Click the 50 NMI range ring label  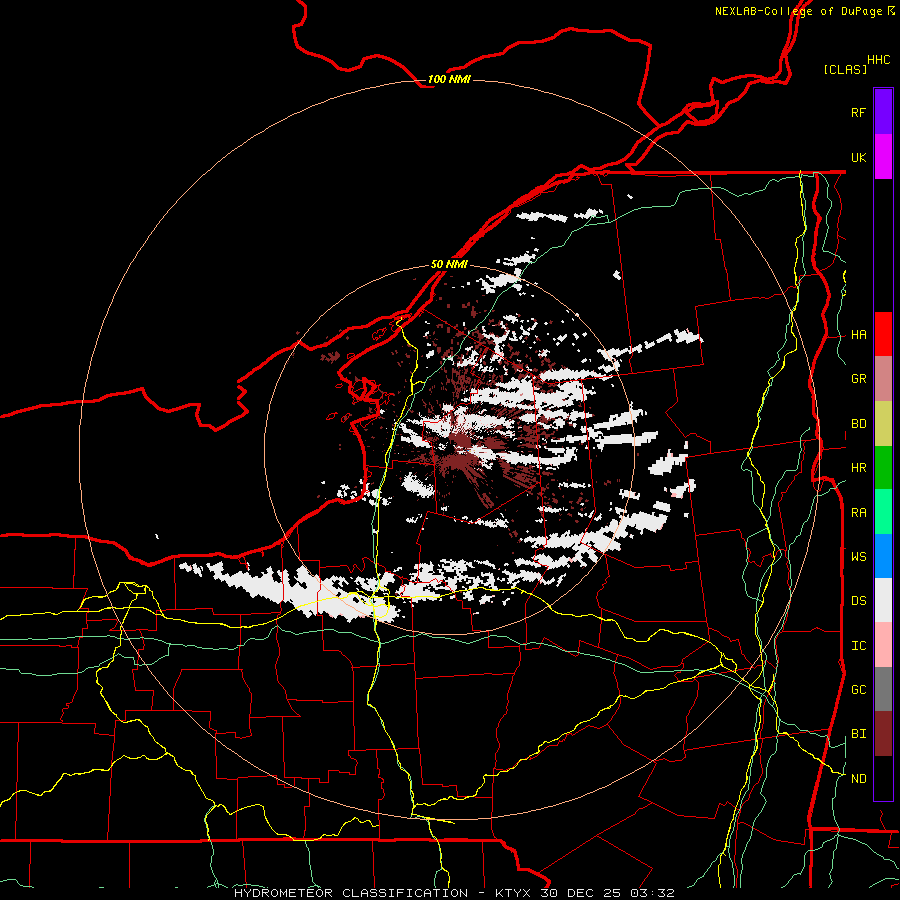click(x=449, y=265)
